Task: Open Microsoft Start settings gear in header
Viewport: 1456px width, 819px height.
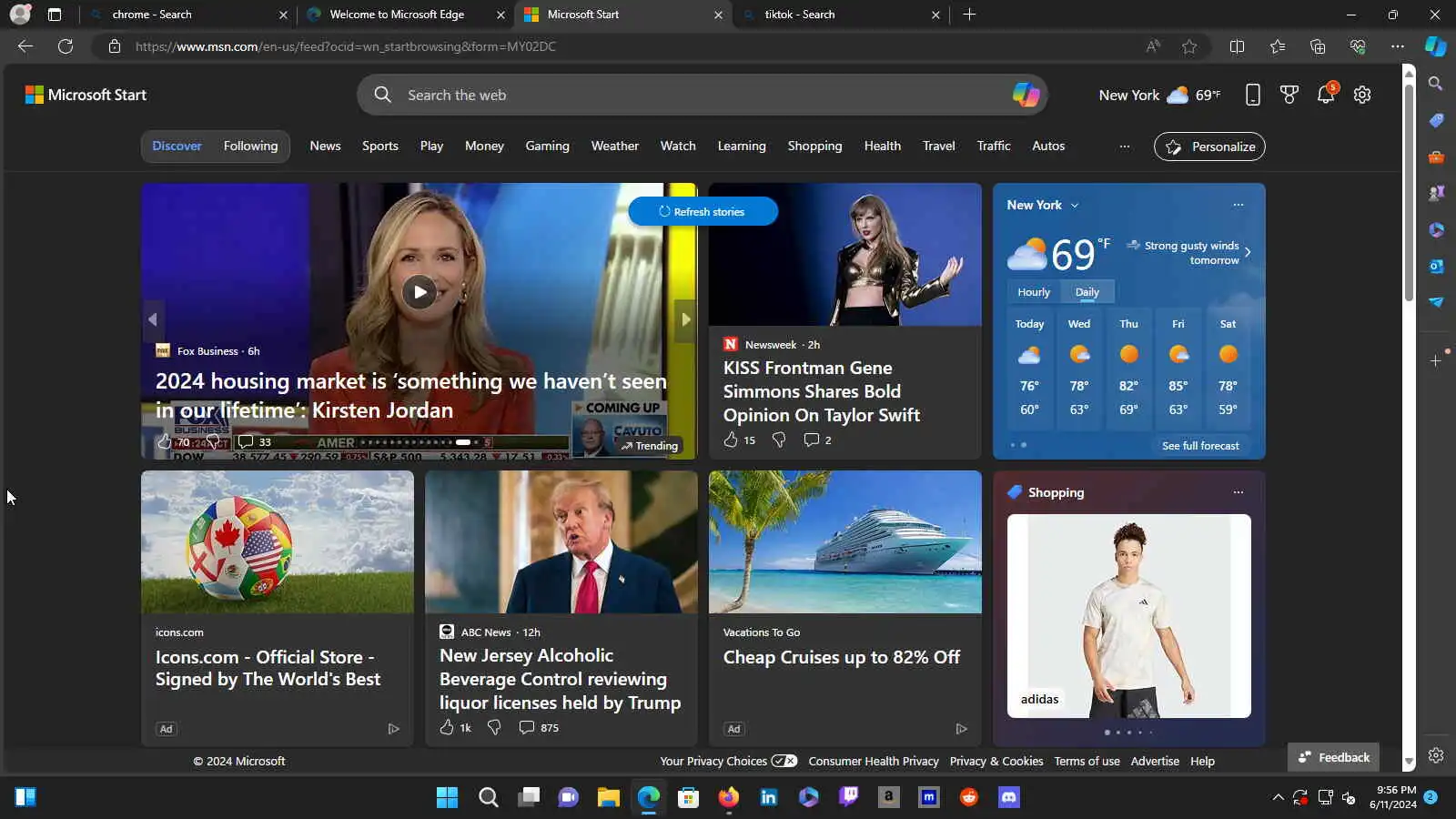Action: pos(1362,95)
